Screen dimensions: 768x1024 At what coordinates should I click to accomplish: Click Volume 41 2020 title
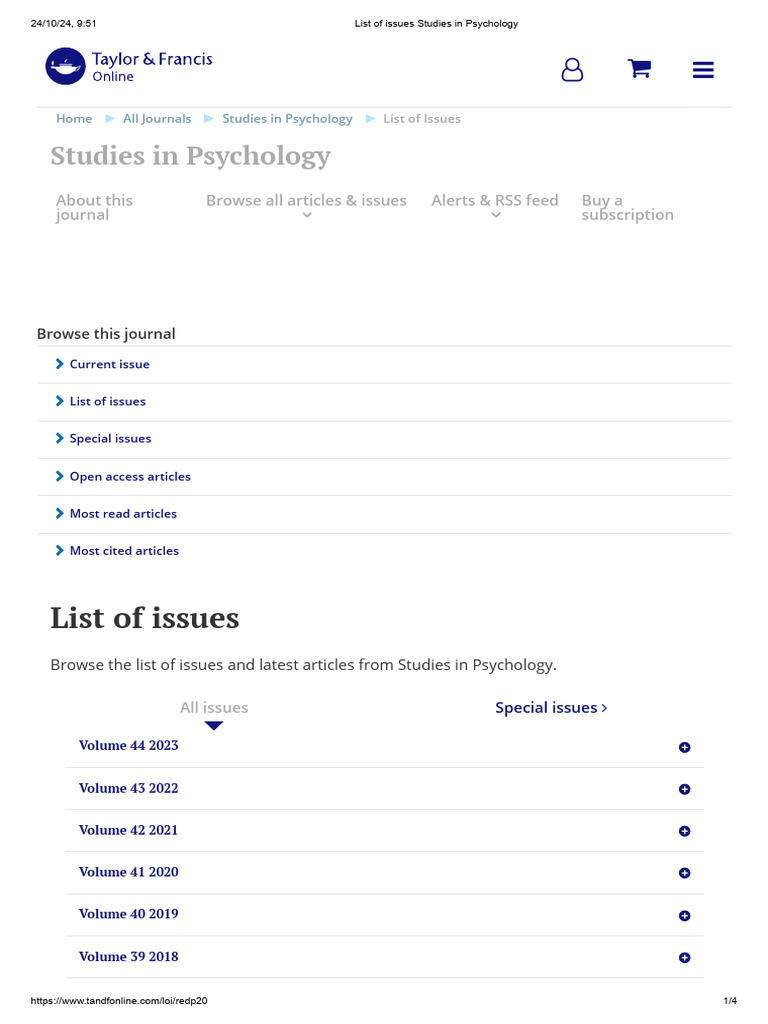tap(129, 872)
